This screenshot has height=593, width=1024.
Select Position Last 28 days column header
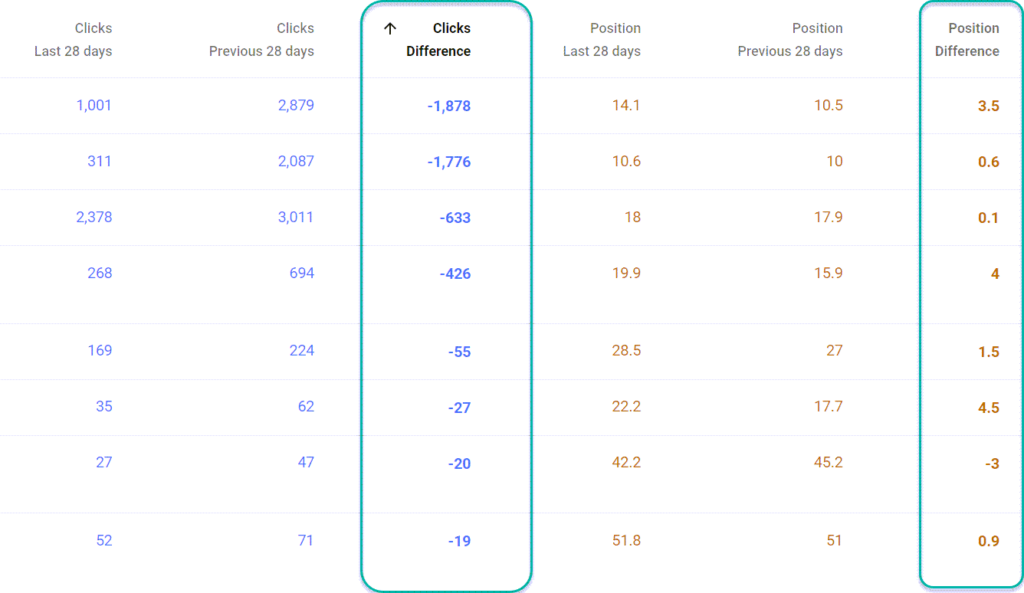(601, 39)
